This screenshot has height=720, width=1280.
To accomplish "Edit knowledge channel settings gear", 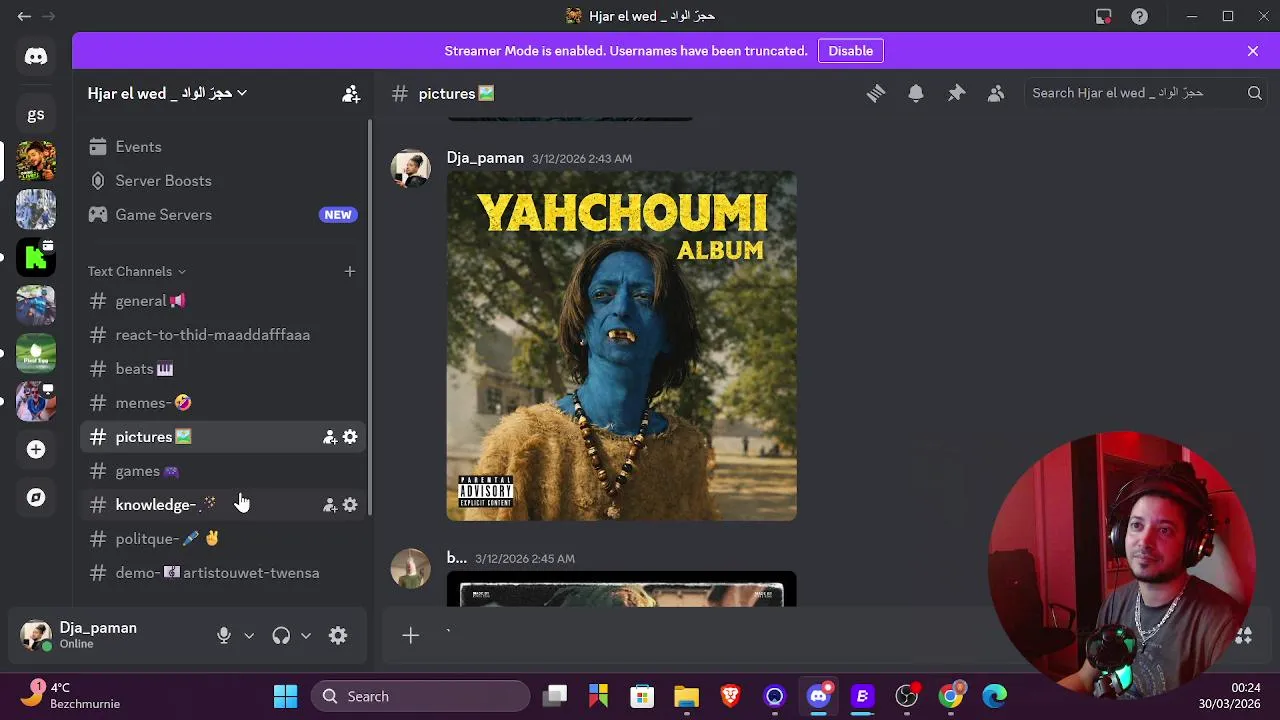I will (350, 505).
